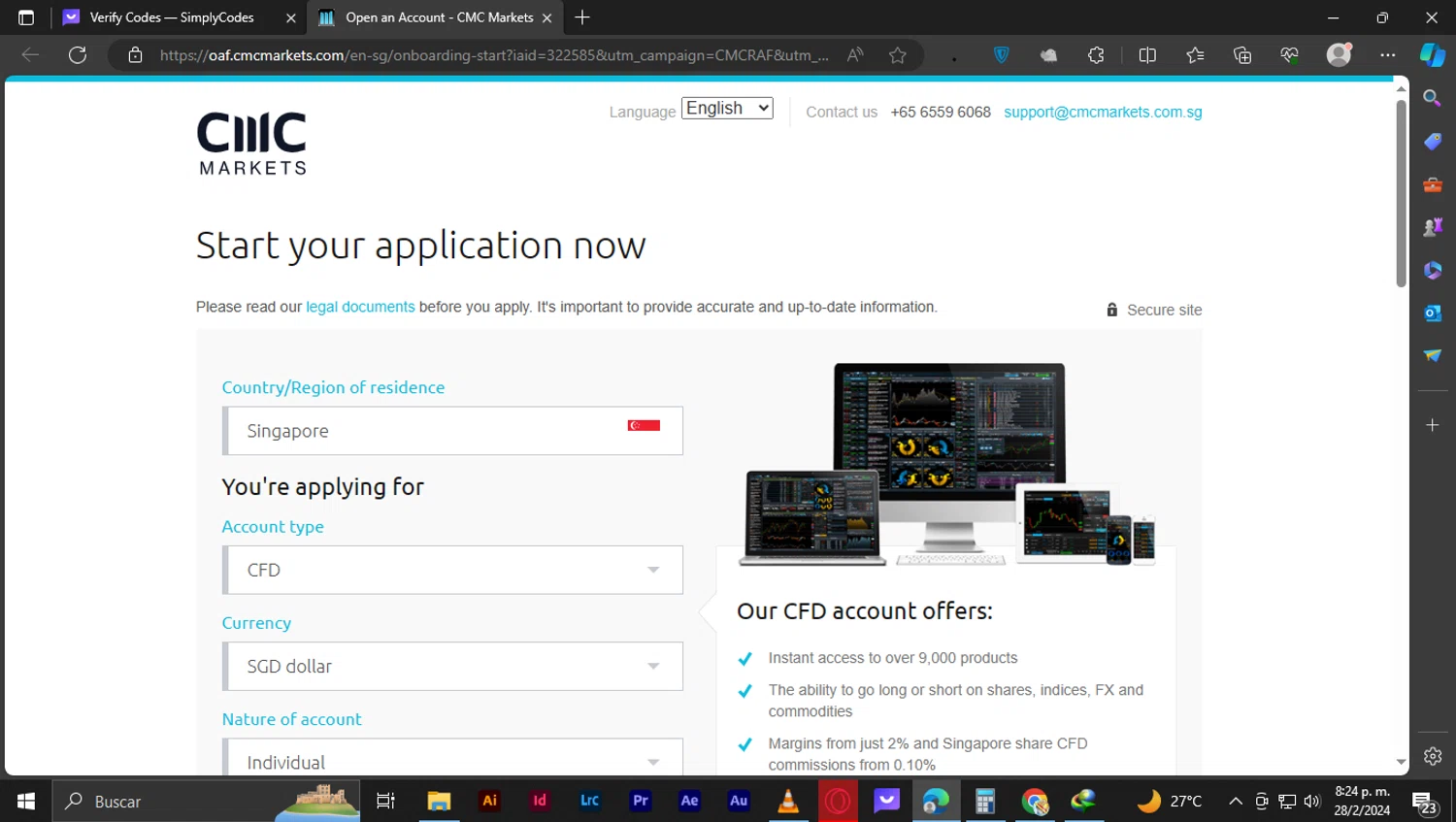Open sidebar Tools briefcase icon
The image size is (1456, 822).
click(x=1432, y=184)
